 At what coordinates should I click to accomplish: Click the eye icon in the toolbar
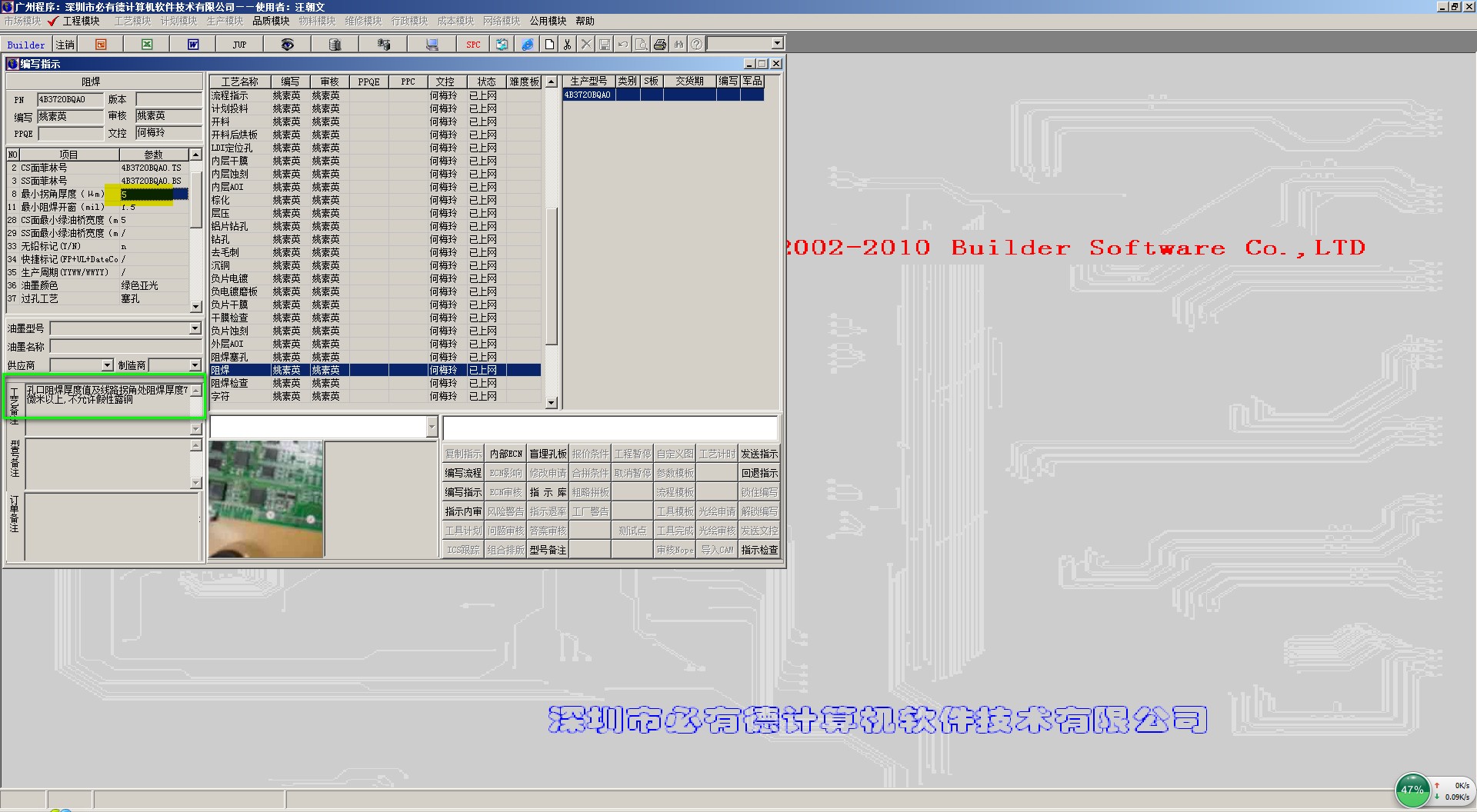(x=287, y=45)
